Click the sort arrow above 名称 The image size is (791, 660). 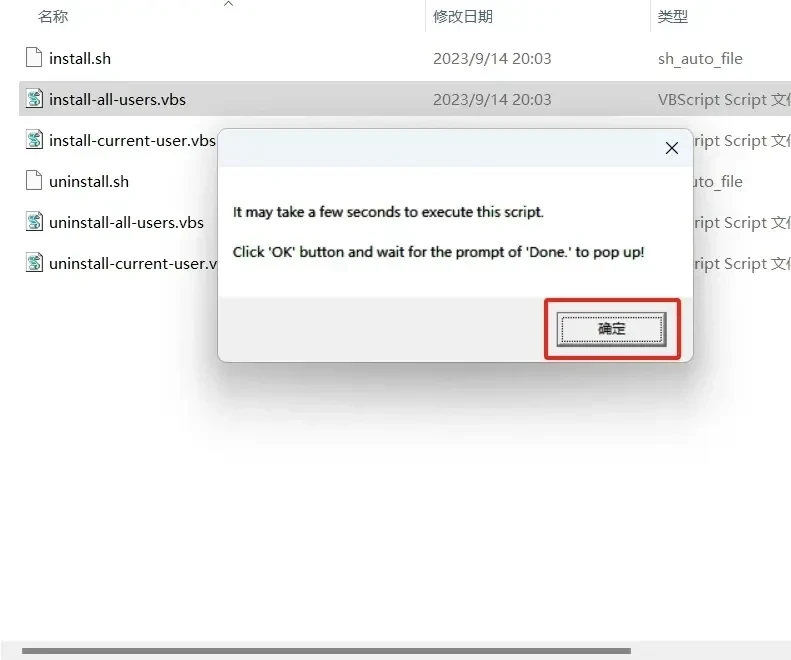click(229, 4)
